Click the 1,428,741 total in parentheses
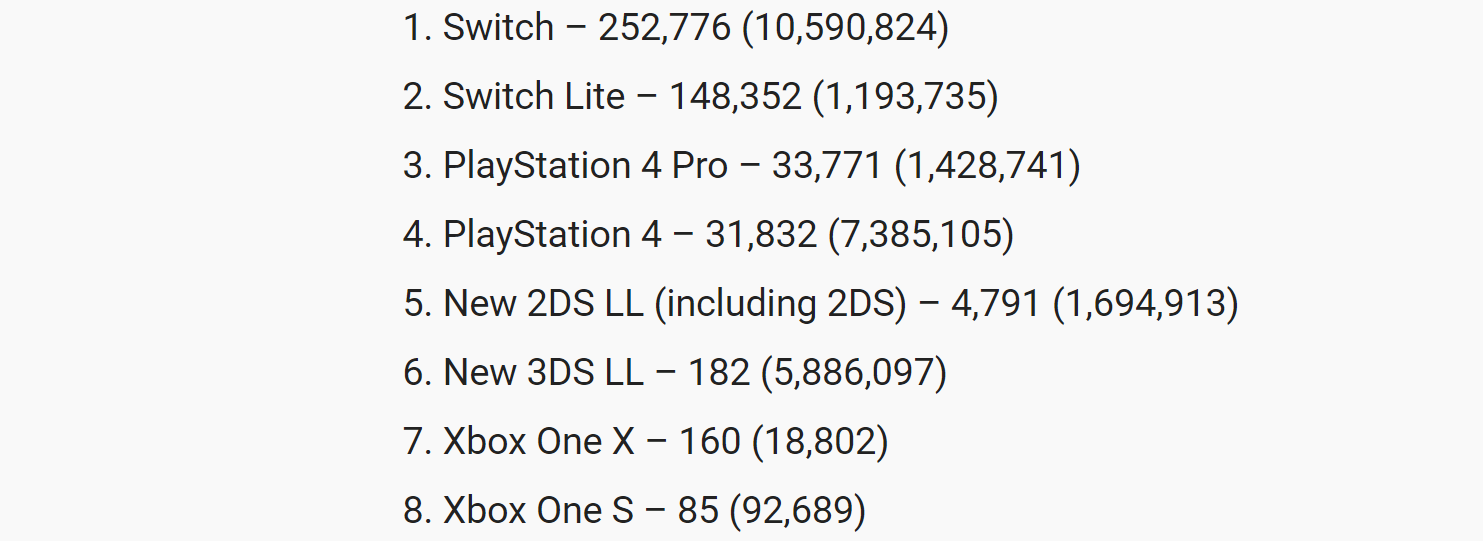1483x541 pixels. [x=987, y=165]
